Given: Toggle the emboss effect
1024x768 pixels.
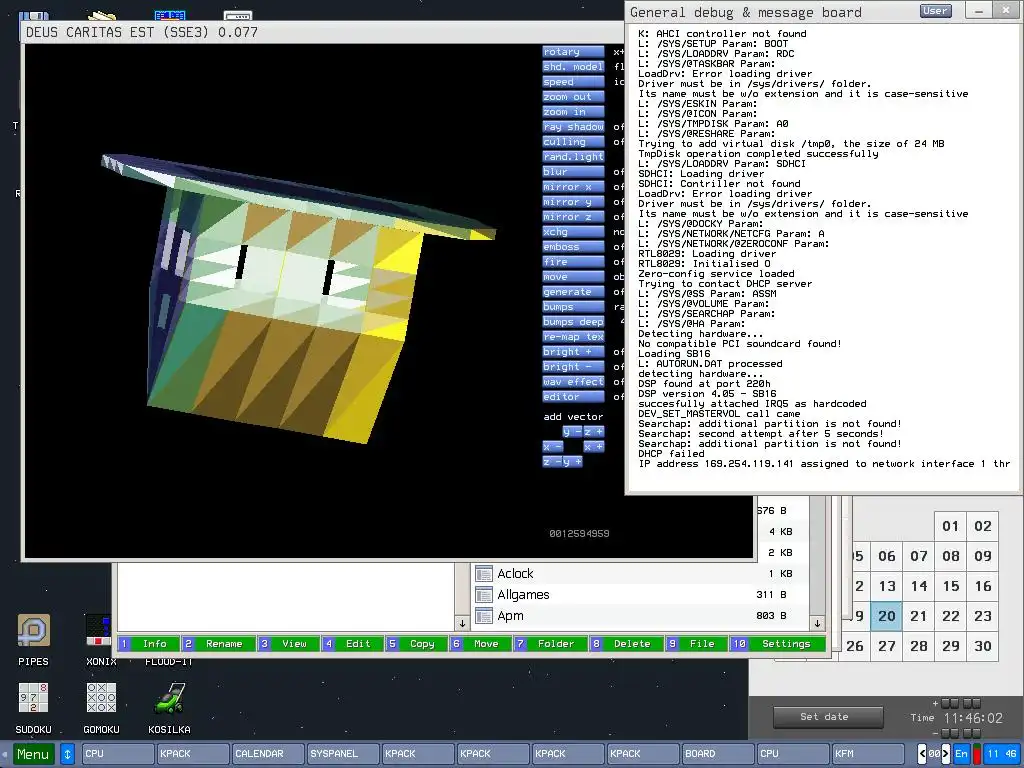Looking at the screenshot, I should tap(573, 247).
